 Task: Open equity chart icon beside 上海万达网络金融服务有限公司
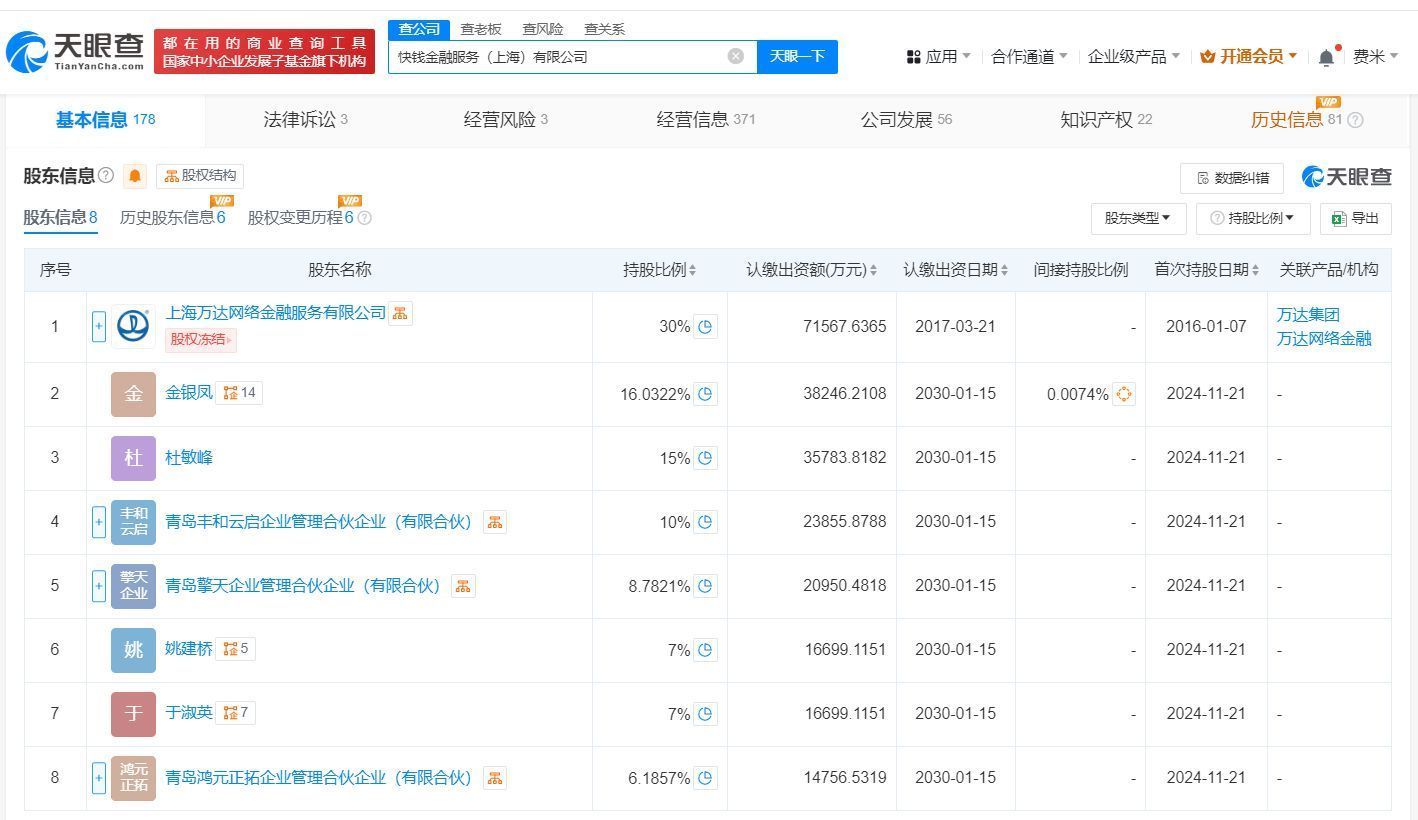pos(400,313)
